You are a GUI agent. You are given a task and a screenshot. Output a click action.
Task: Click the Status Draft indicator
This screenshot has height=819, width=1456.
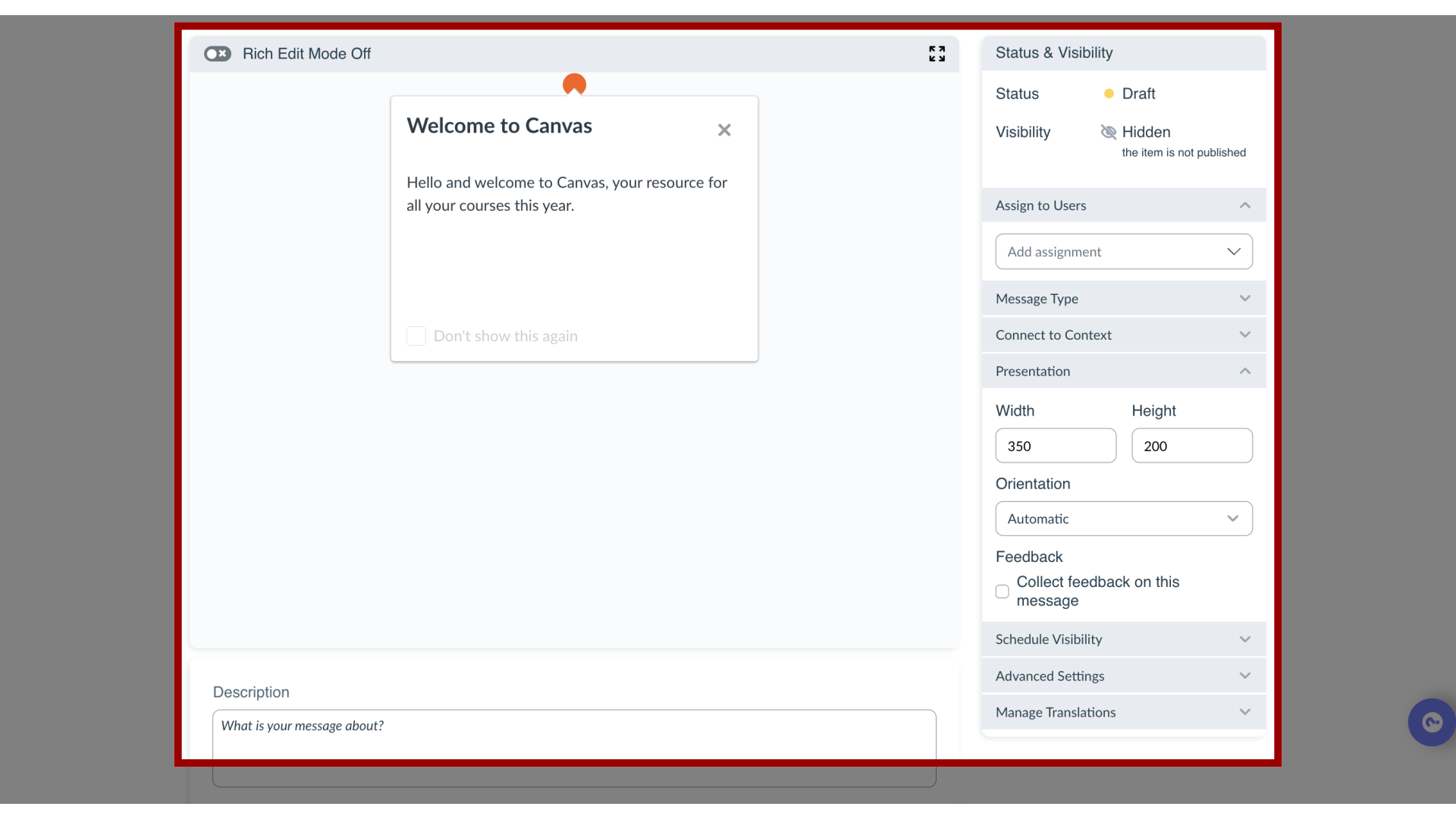1128,93
